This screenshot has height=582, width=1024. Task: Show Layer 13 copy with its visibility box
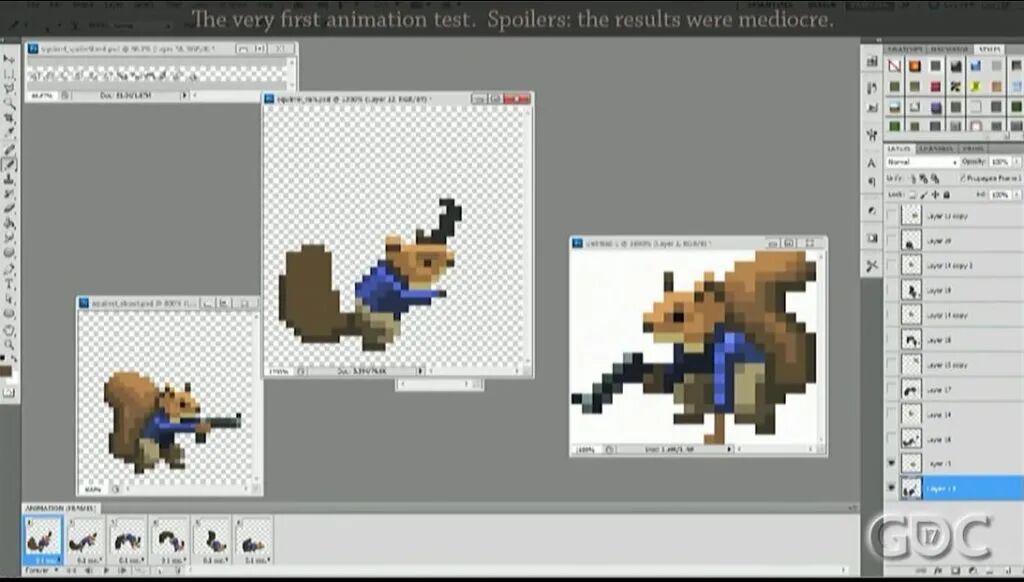[891, 216]
